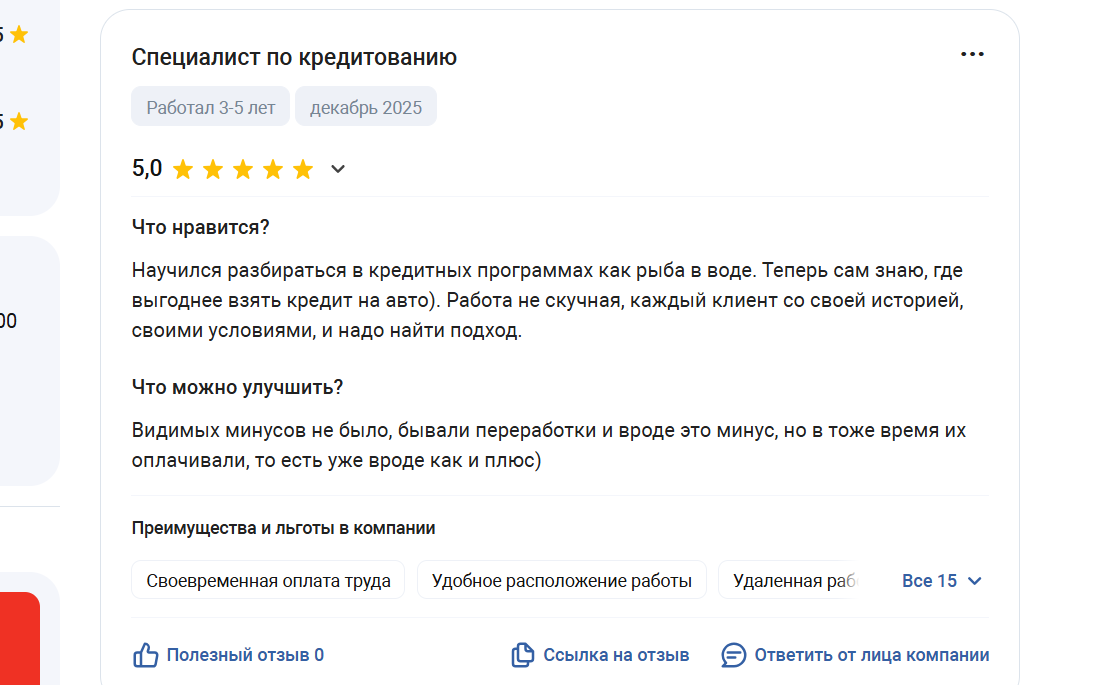This screenshot has width=1106, height=685.
Task: Click the 'Удобное расположение работы' benefit chip
Action: coord(561,581)
